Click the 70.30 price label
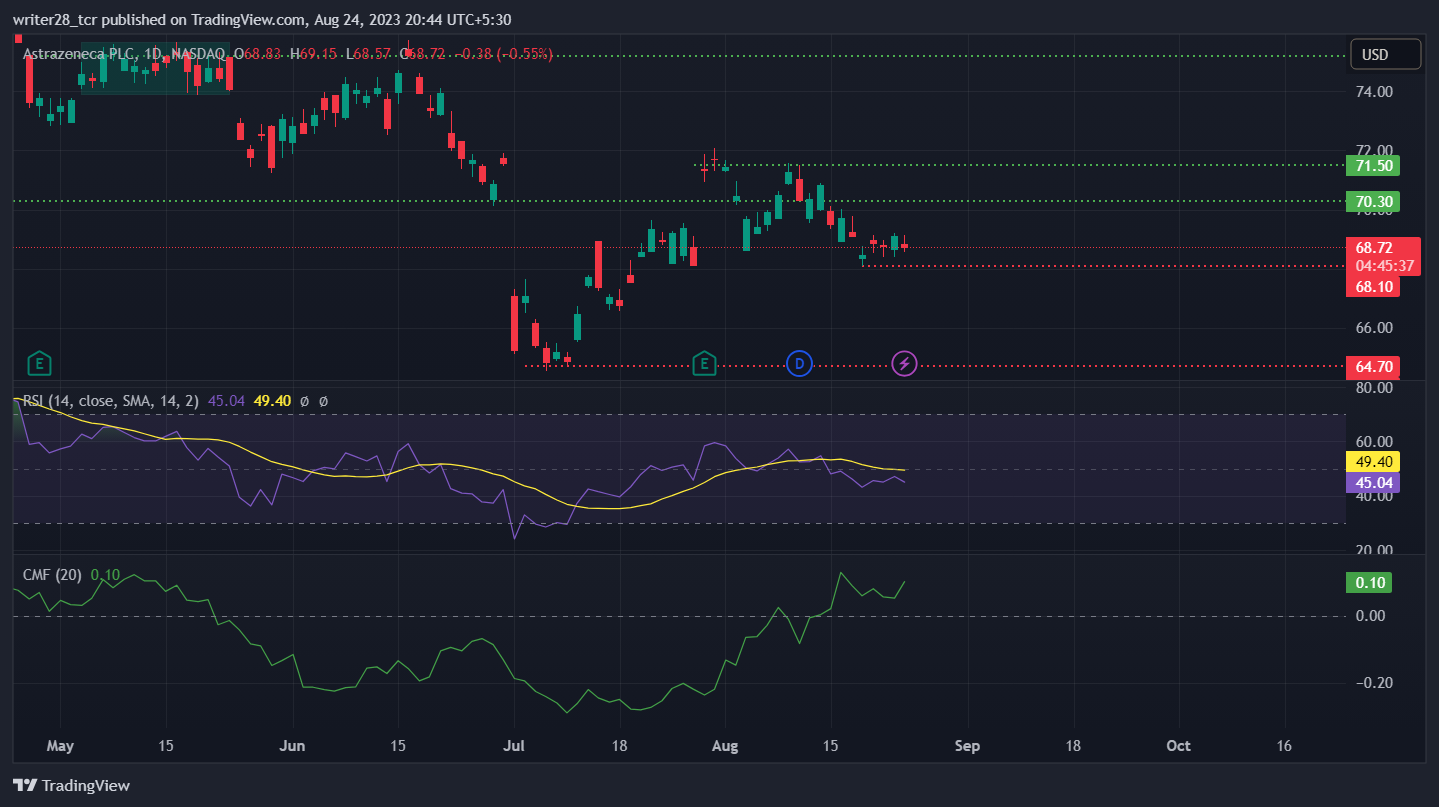Screen dimensions: 1439x807 [1372, 202]
